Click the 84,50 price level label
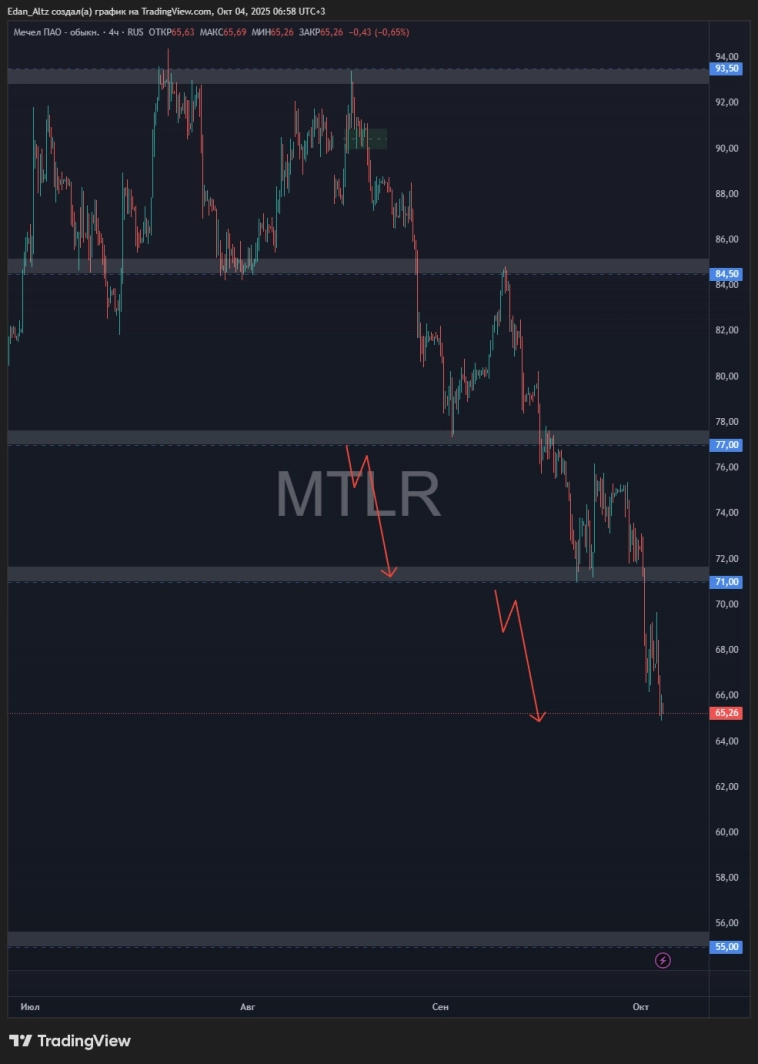 [726, 273]
